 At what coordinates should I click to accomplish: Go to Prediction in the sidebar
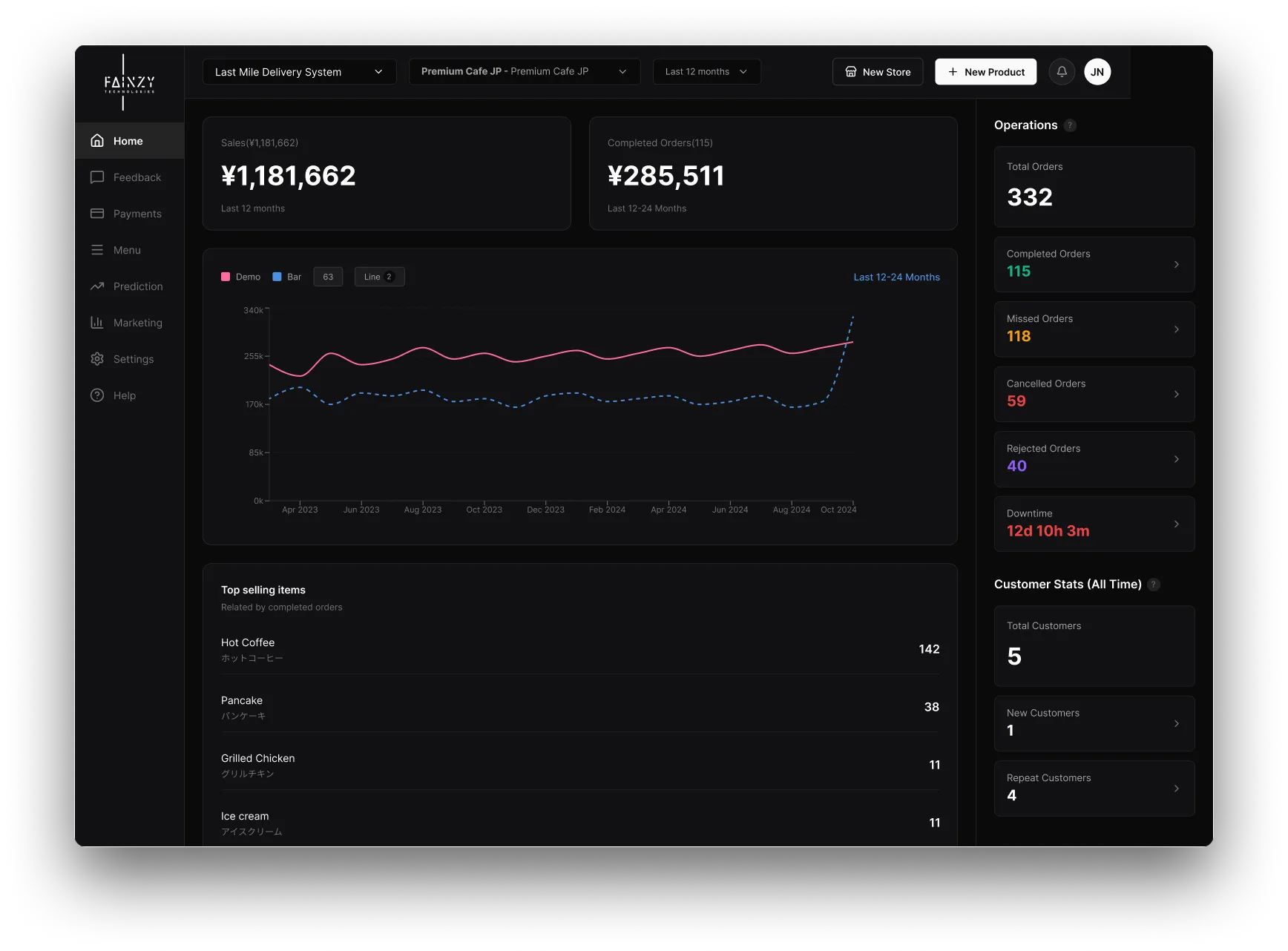click(x=137, y=286)
